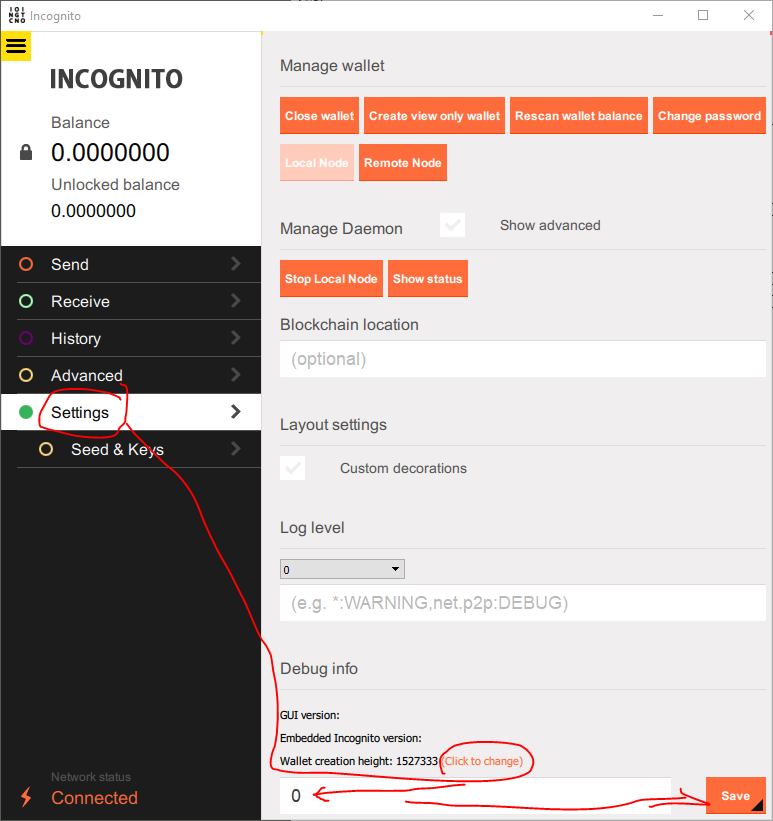773x821 pixels.
Task: Click the yellow circle icon beside Advanced
Action: pos(26,375)
